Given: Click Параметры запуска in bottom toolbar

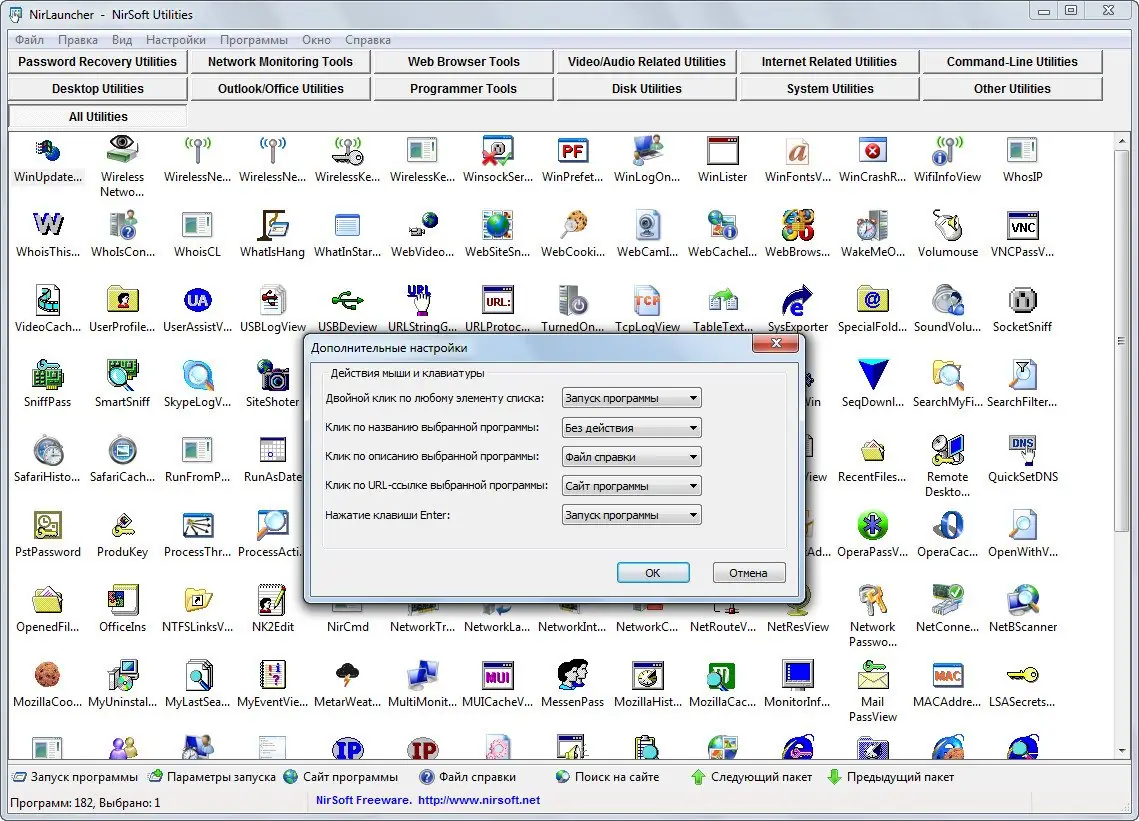Looking at the screenshot, I should point(212,777).
